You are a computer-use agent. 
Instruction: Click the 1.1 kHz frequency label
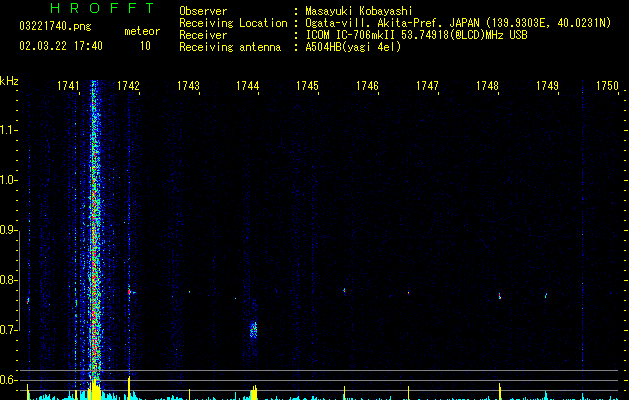pyautogui.click(x=8, y=130)
